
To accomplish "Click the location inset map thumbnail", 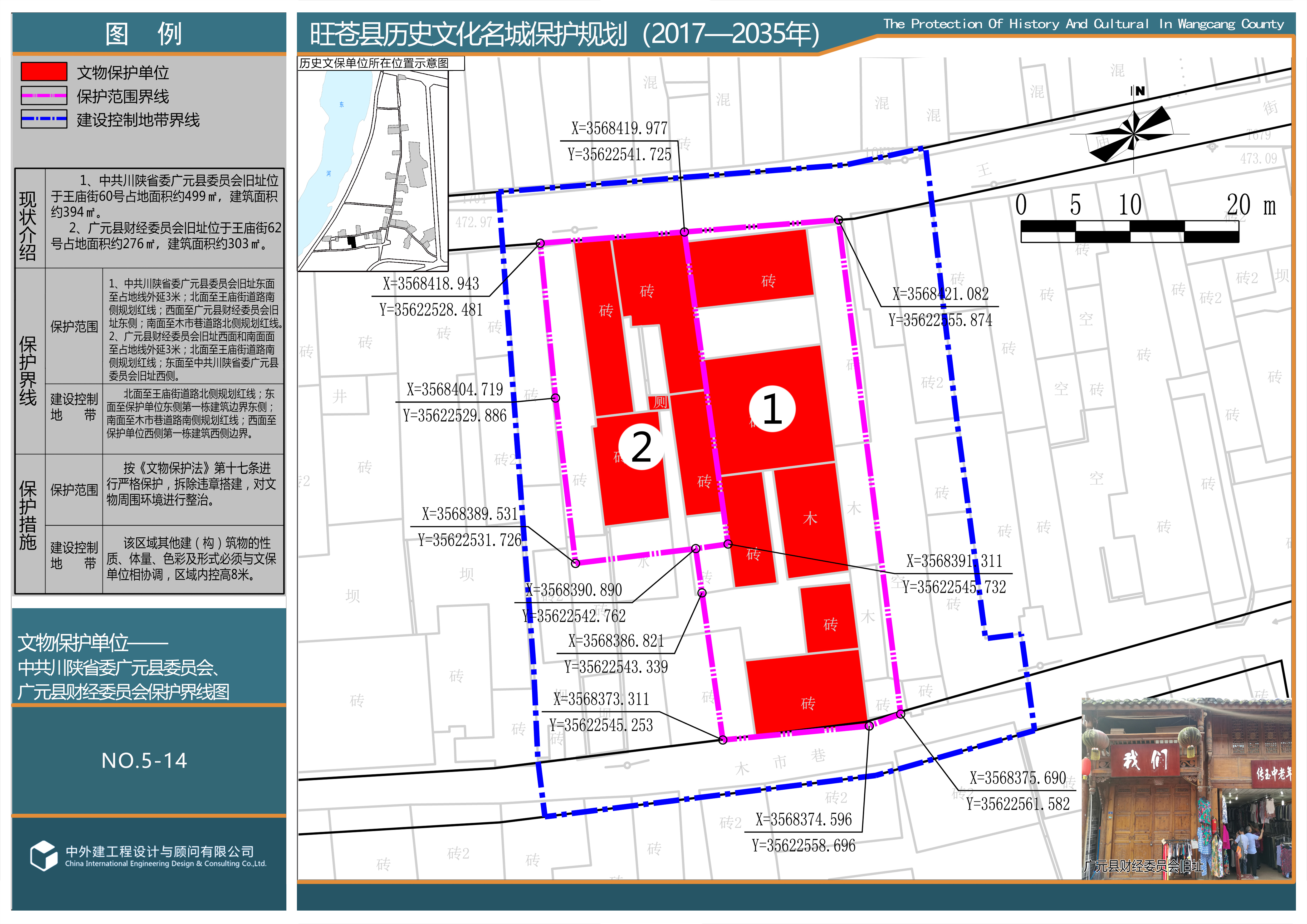I will (x=373, y=171).
